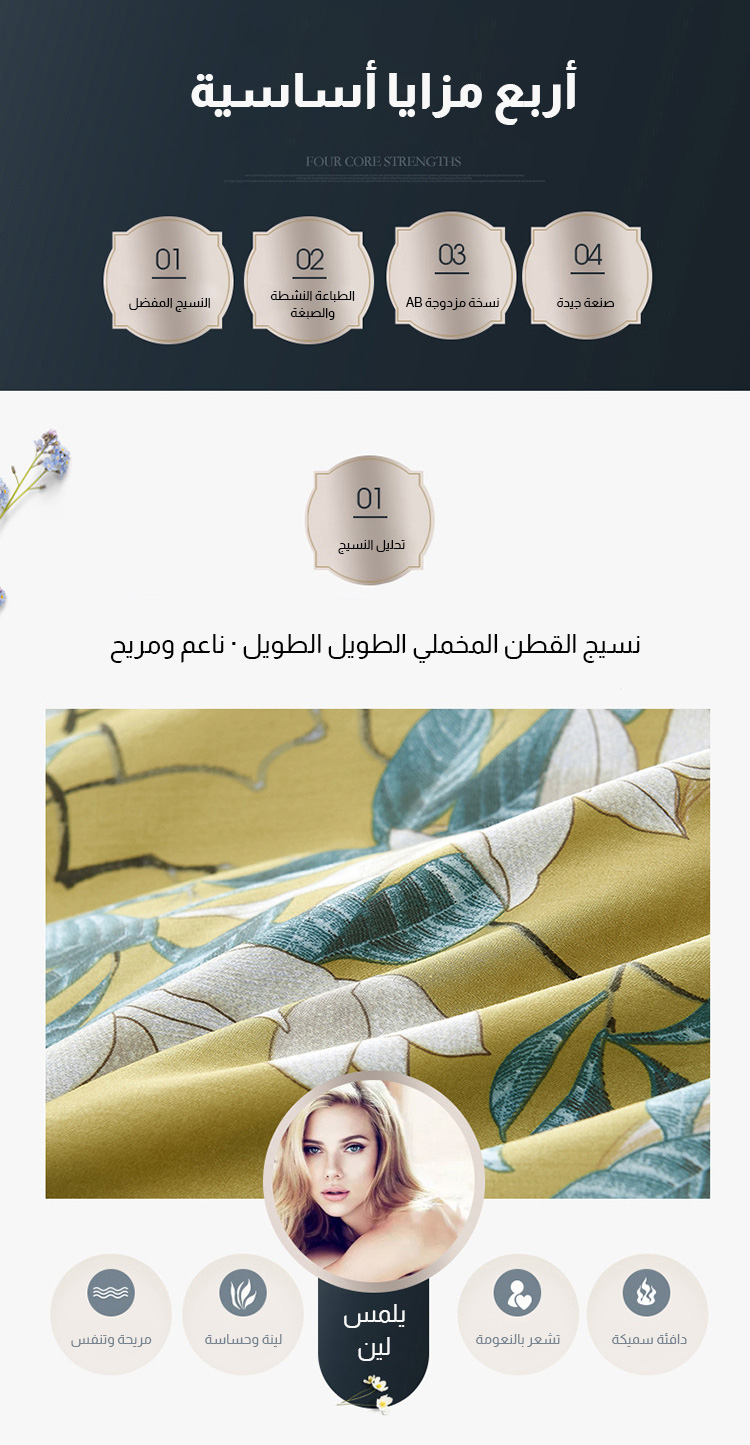Open the 01 تحليل النسيج section badge
The image size is (750, 1445).
click(x=370, y=520)
